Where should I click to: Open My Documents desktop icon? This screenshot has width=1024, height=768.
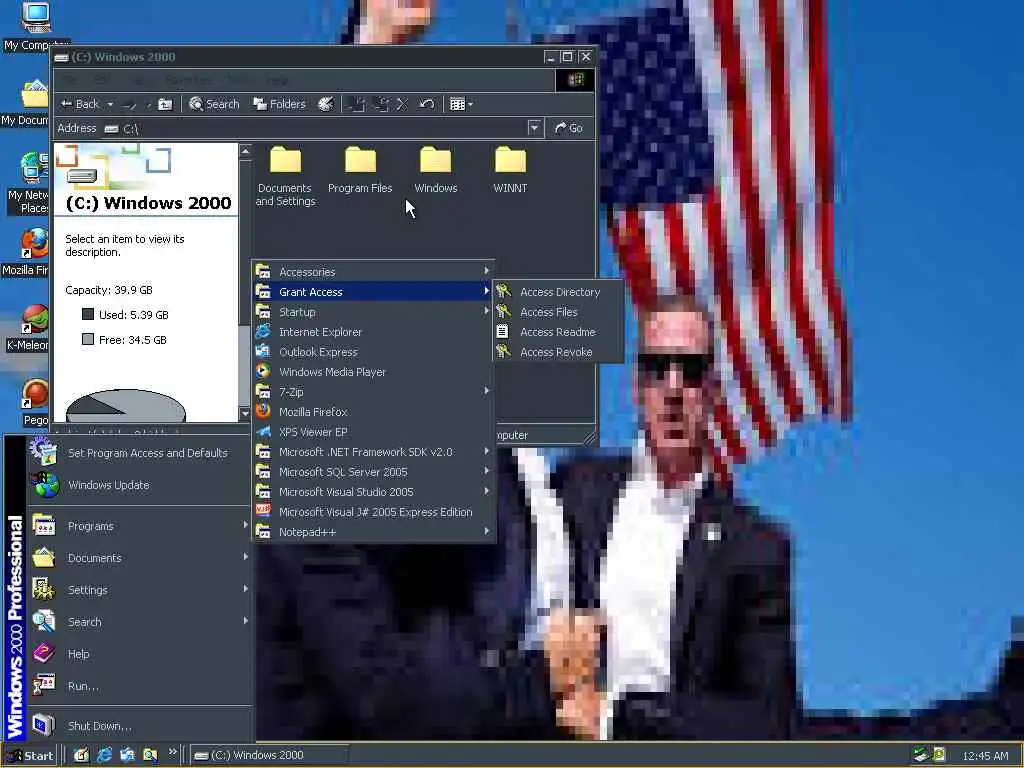[26, 103]
